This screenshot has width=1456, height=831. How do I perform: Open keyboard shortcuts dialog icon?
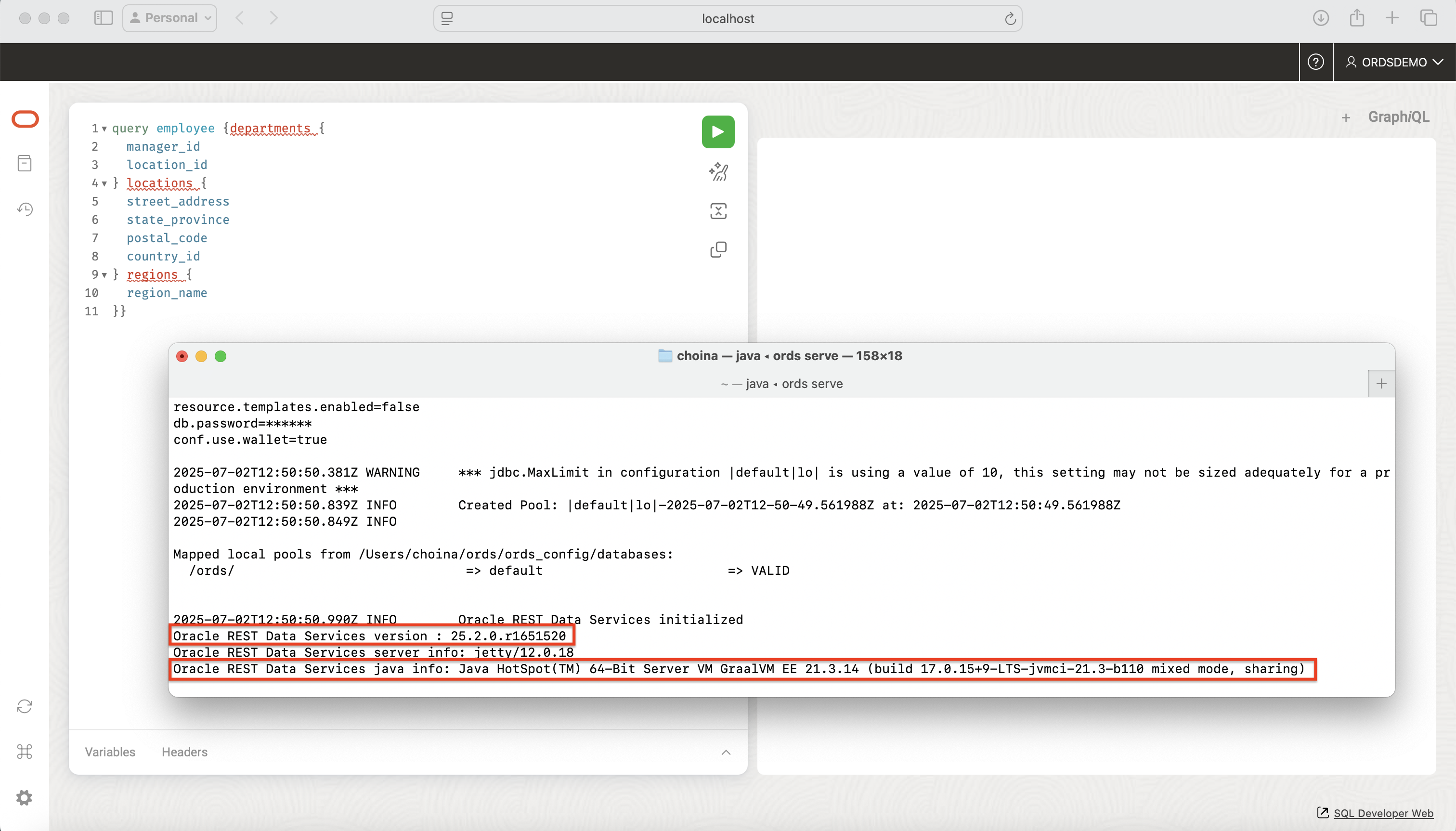tap(25, 752)
